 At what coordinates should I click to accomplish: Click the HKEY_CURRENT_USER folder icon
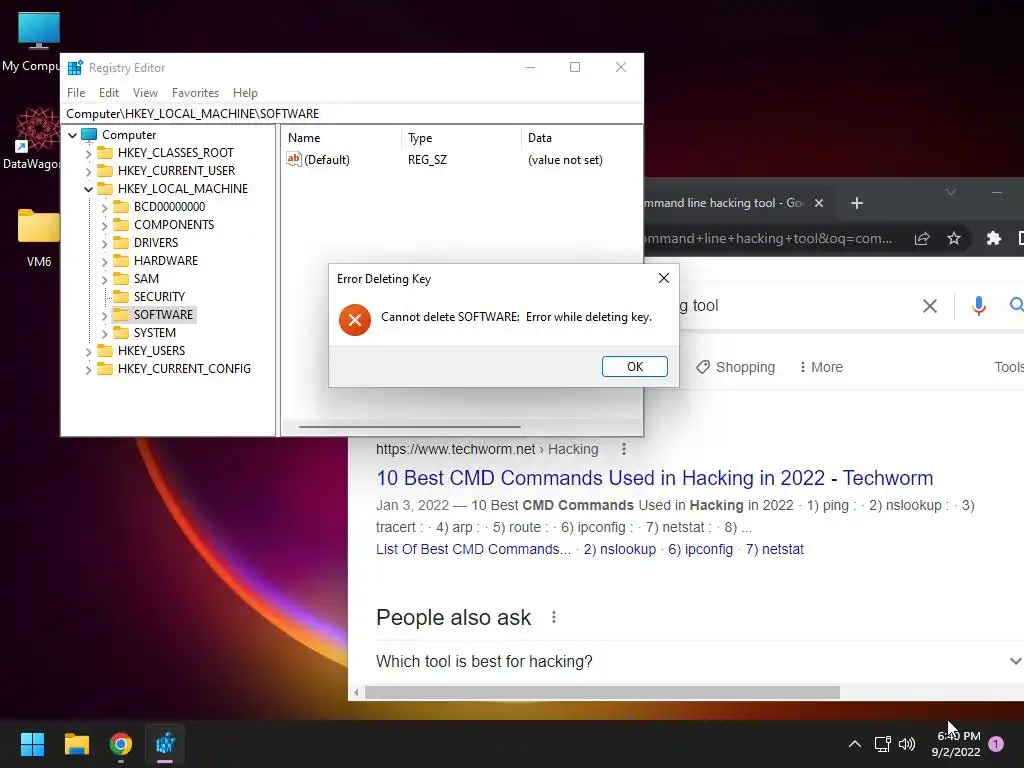pos(105,170)
